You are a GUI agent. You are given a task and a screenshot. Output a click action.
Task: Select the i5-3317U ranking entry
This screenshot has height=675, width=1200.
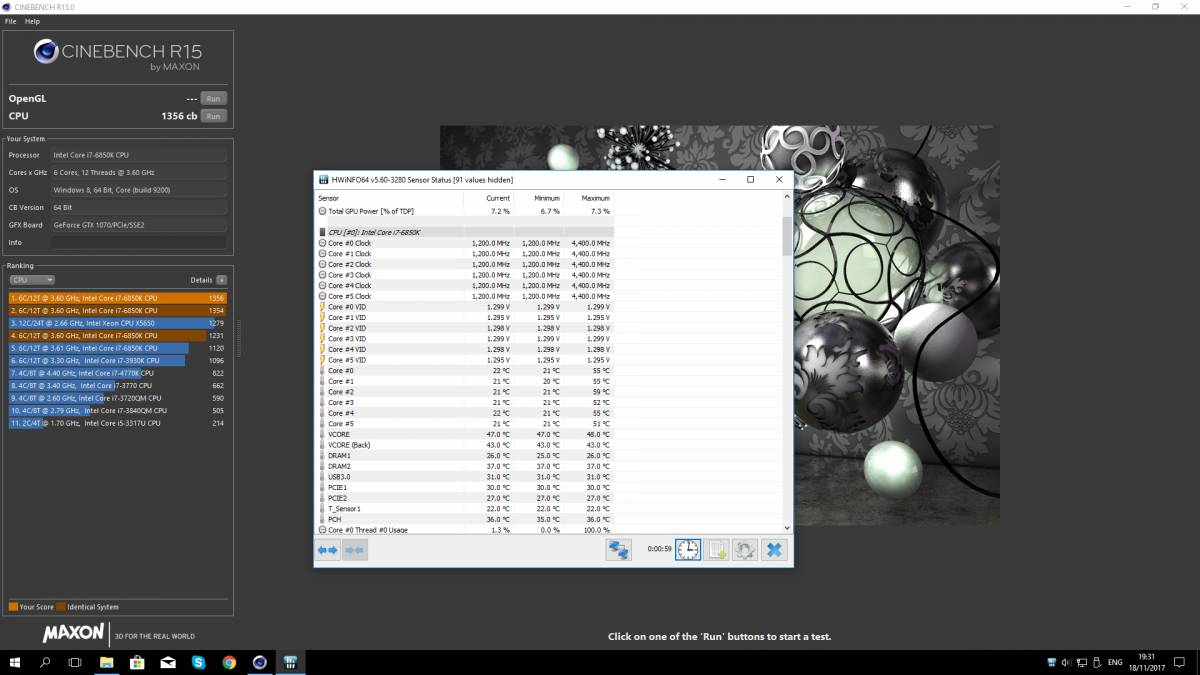point(118,423)
